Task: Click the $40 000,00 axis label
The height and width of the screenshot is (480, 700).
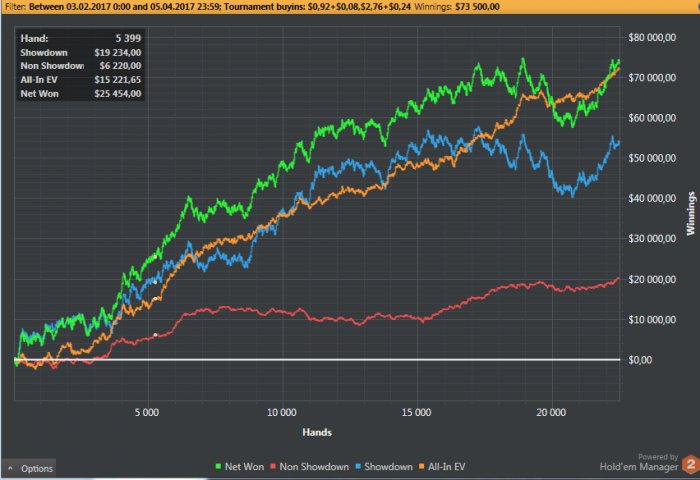Action: point(652,198)
